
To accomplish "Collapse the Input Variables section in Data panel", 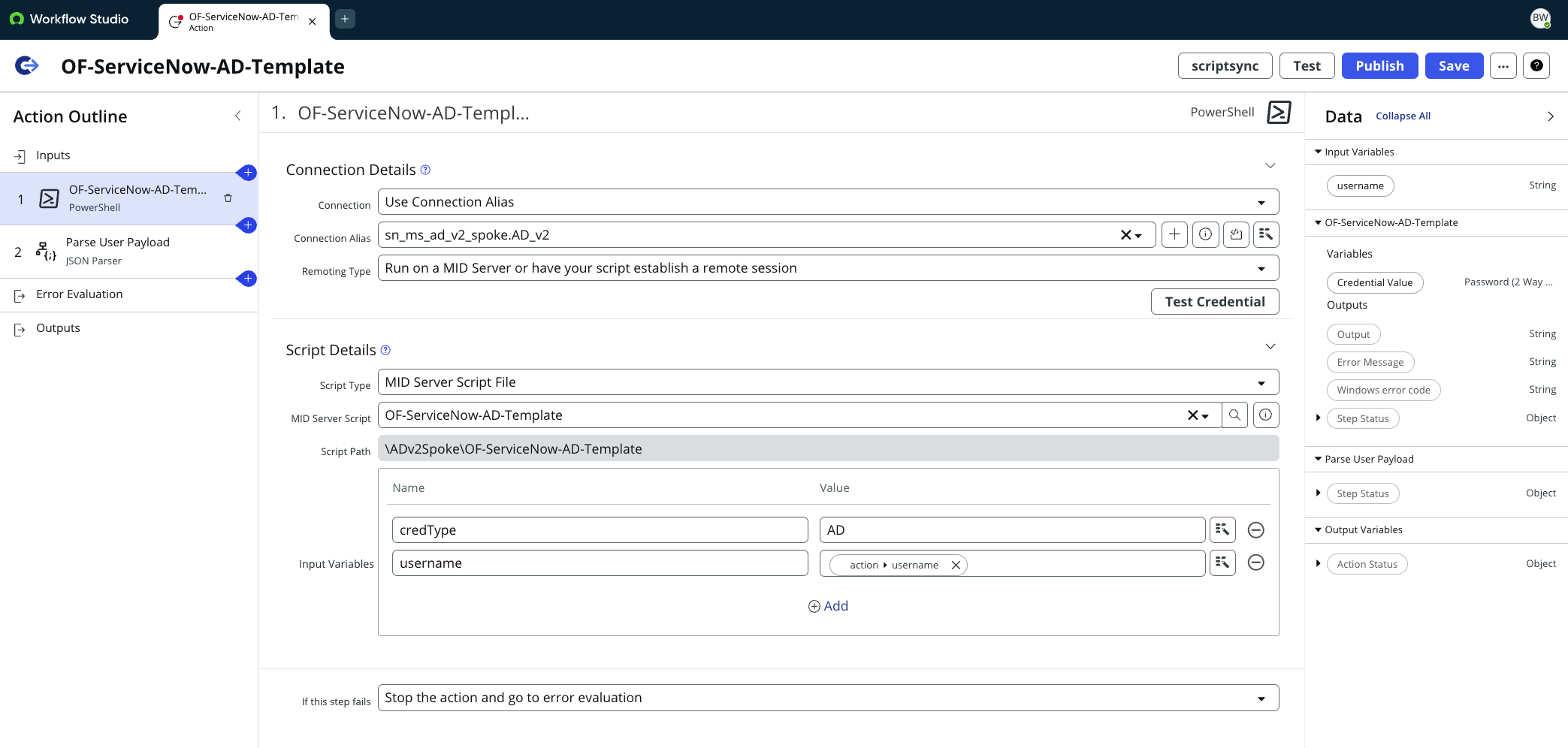I will point(1317,151).
